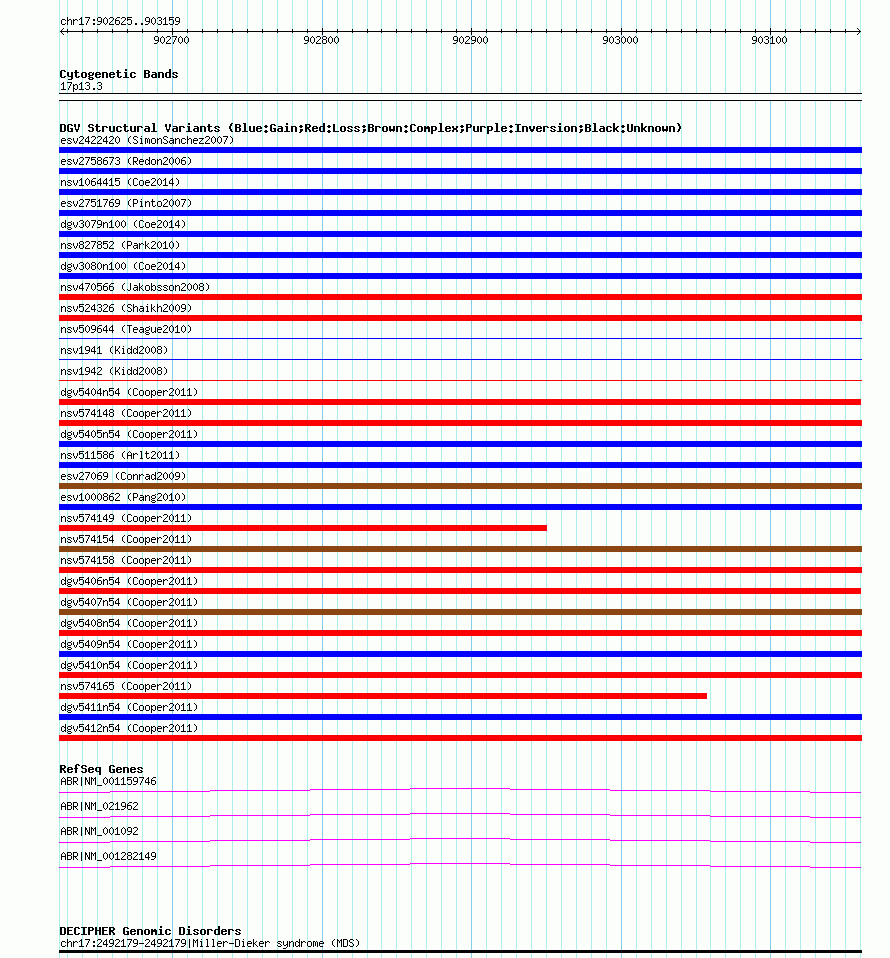Click the ABR|NM_021962 gene label
Viewport: 890px width, 958px height.
click(99, 806)
